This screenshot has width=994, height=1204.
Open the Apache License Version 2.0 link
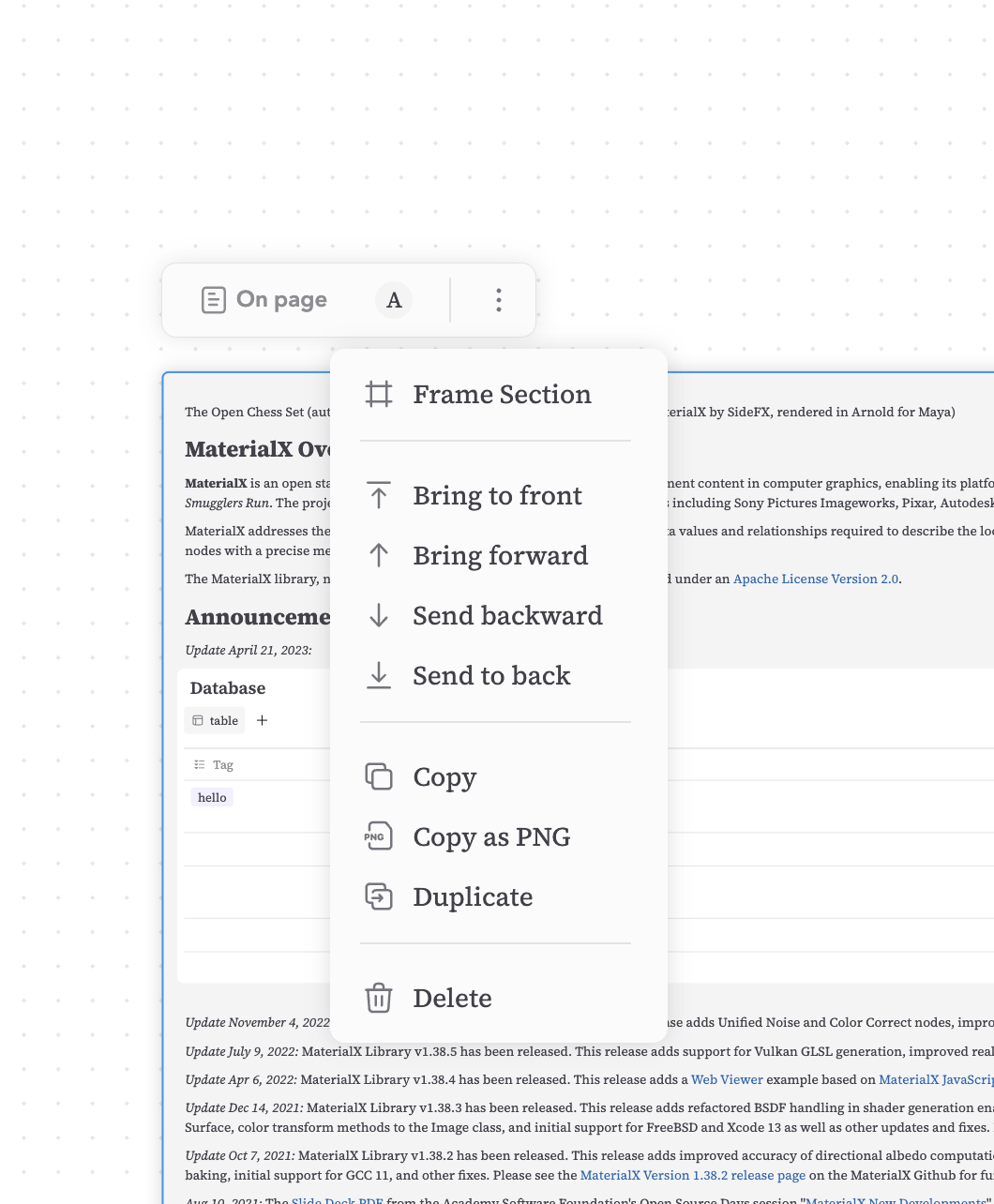(815, 579)
